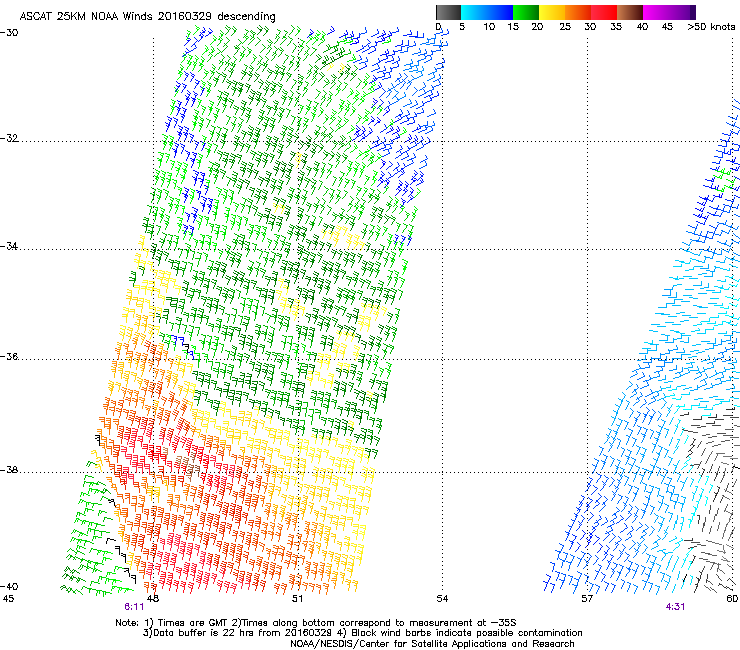This screenshot has height=650, width=740.
Task: Select the '-32' latitude label
Action: click(x=9, y=138)
